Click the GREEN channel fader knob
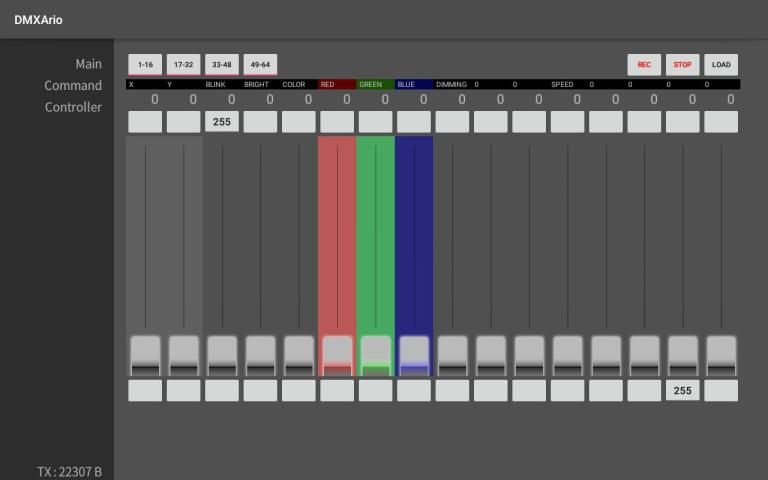The width and height of the screenshot is (768, 480). [375, 355]
